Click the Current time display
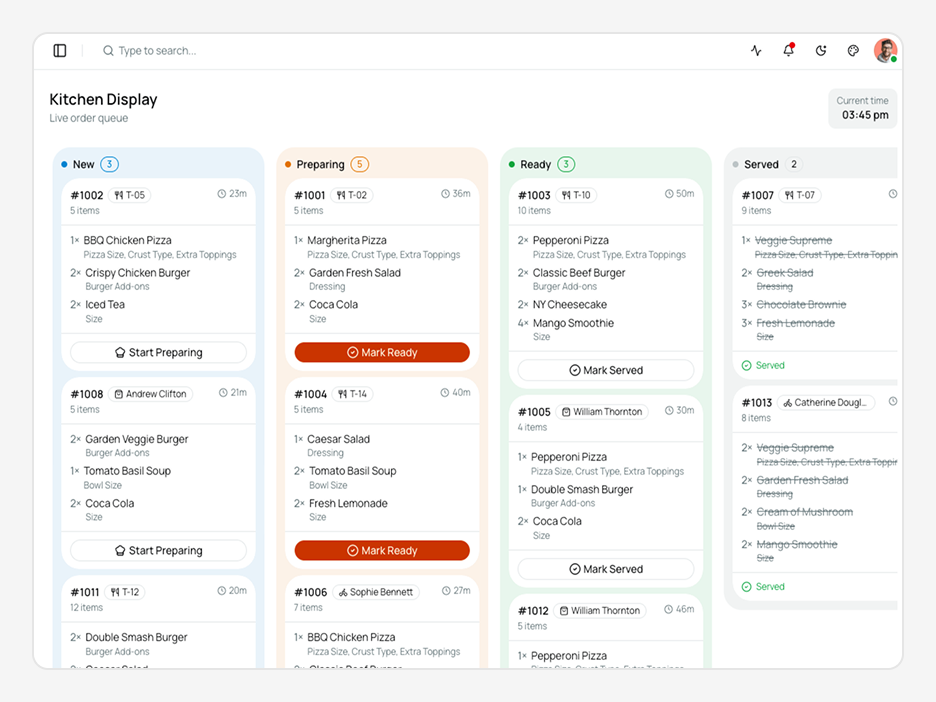 (x=863, y=109)
